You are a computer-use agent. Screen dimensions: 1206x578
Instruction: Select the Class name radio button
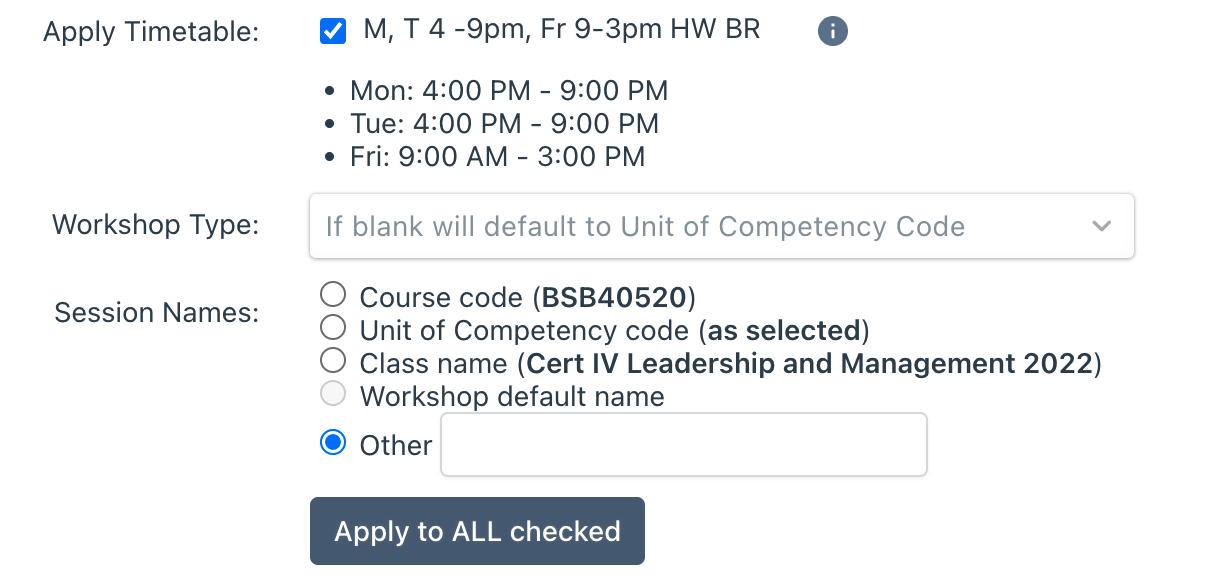333,360
